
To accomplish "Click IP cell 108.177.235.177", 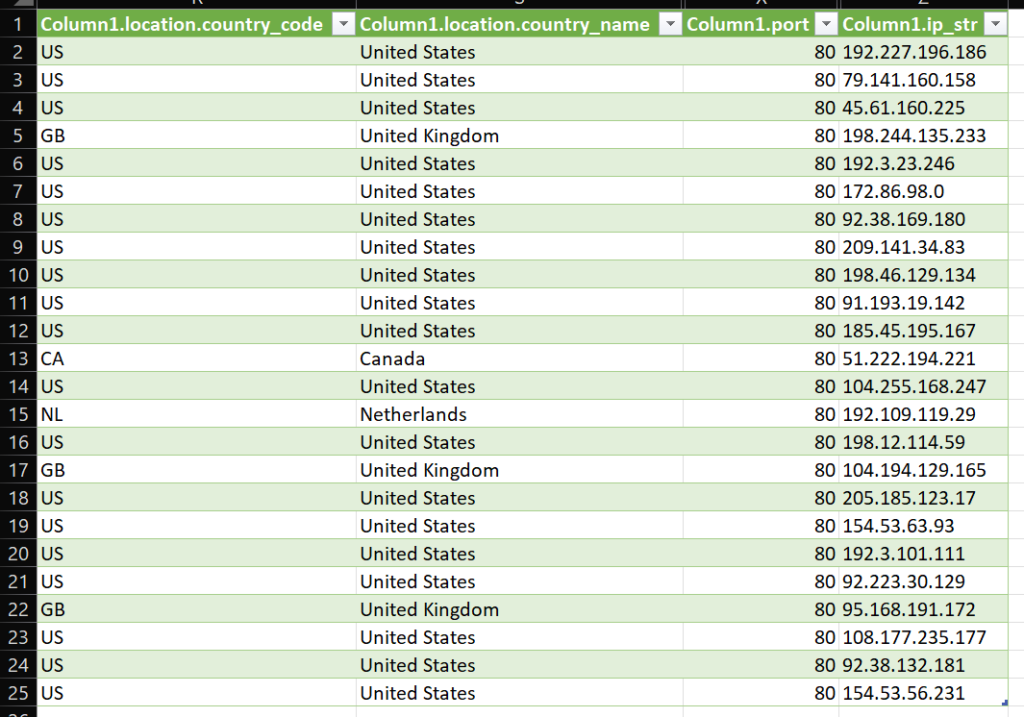I will click(x=923, y=637).
